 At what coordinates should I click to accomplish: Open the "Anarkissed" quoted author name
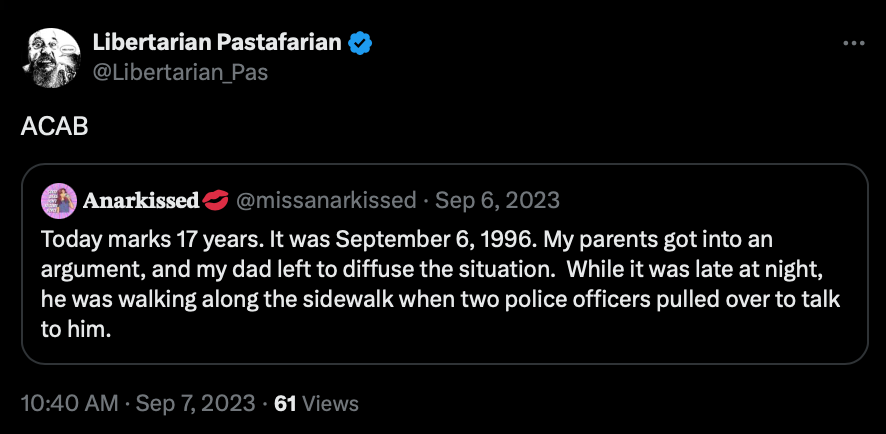(x=140, y=201)
